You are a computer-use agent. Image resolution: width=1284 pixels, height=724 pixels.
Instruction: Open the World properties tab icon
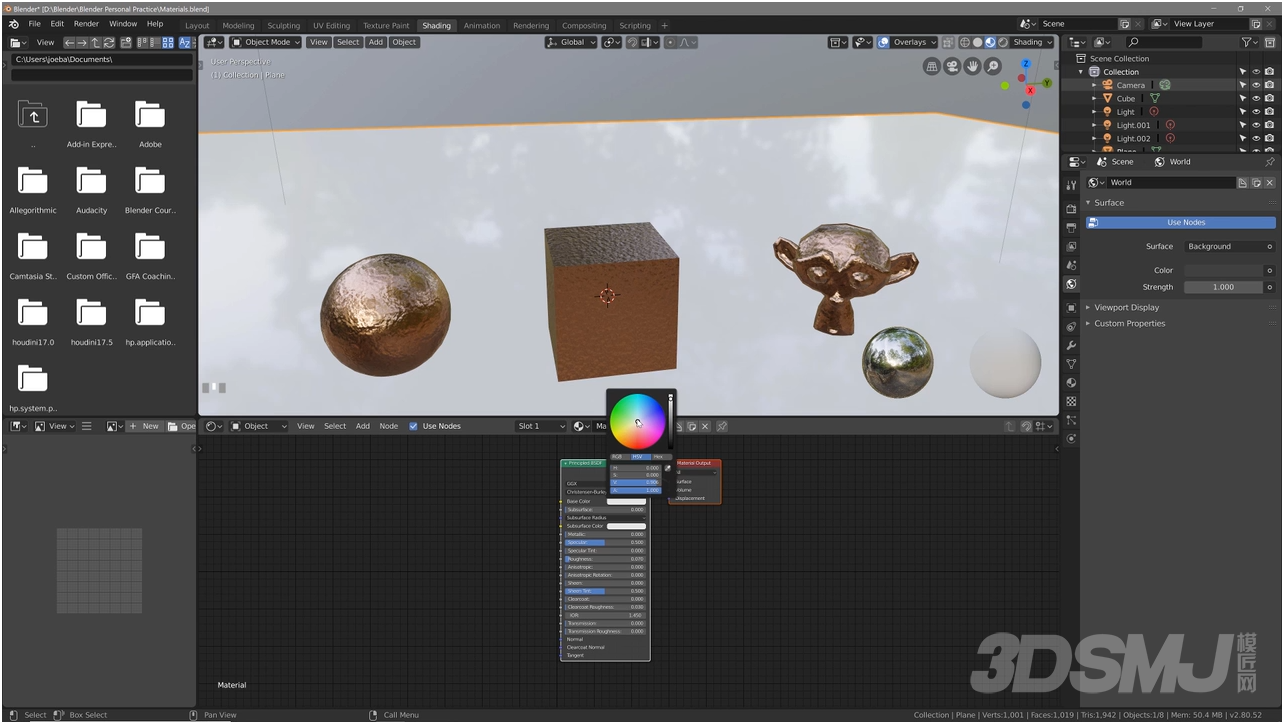point(1071,284)
